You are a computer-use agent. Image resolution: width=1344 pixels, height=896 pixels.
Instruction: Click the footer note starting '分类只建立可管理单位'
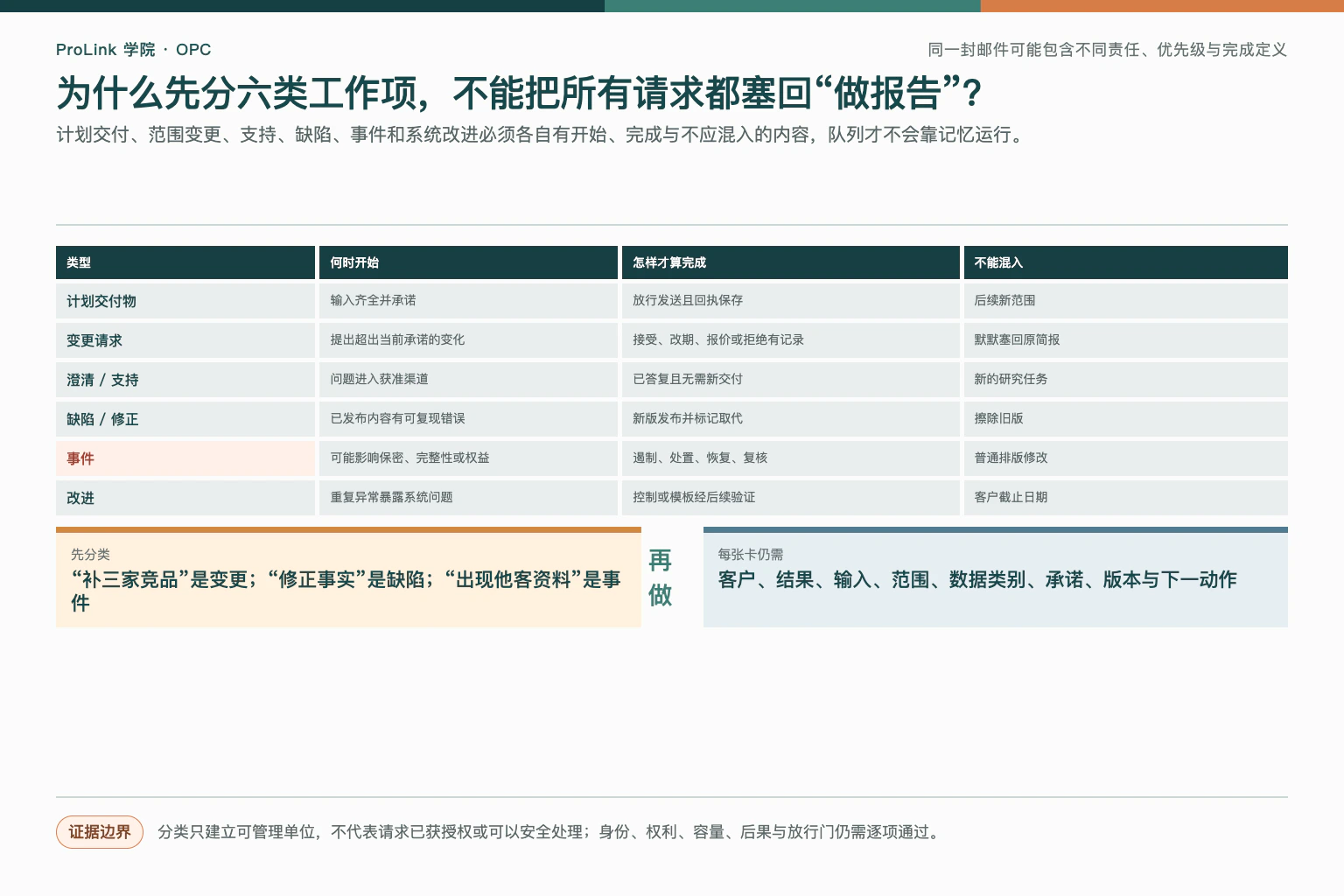(550, 832)
